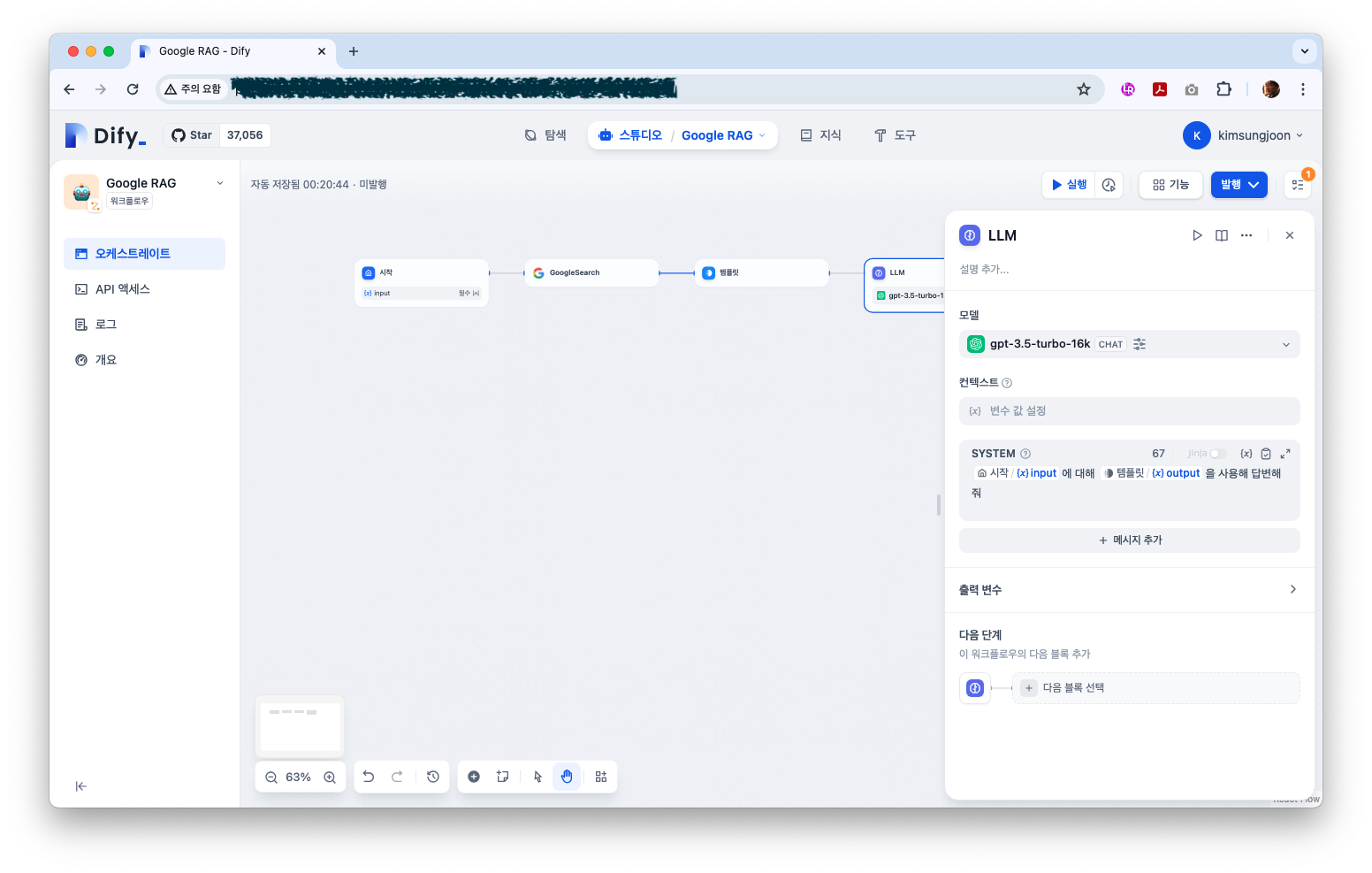Open 오케스트레이트 in sidebar
This screenshot has height=873, width=1372.
(144, 254)
